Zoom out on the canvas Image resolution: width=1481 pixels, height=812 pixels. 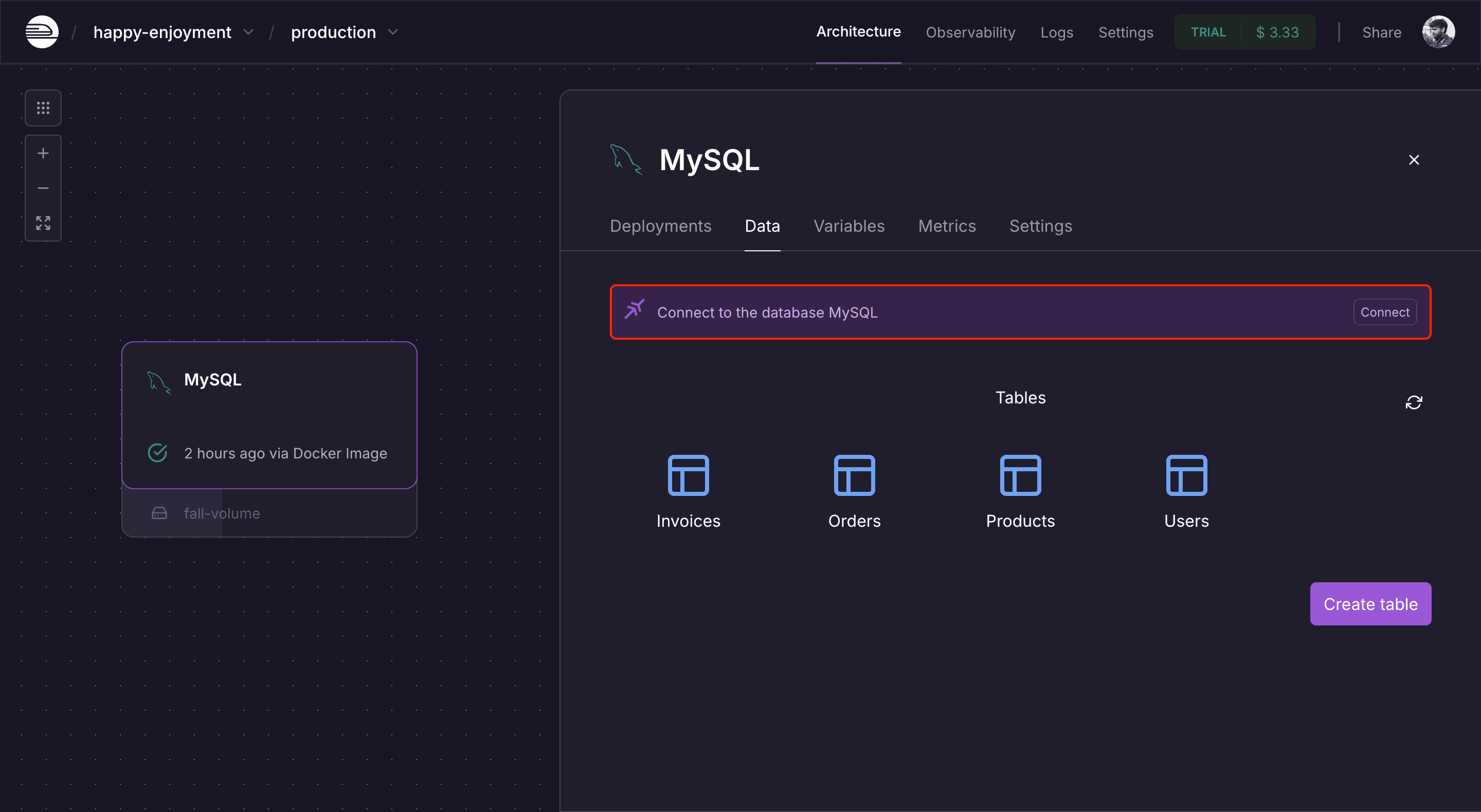click(43, 188)
